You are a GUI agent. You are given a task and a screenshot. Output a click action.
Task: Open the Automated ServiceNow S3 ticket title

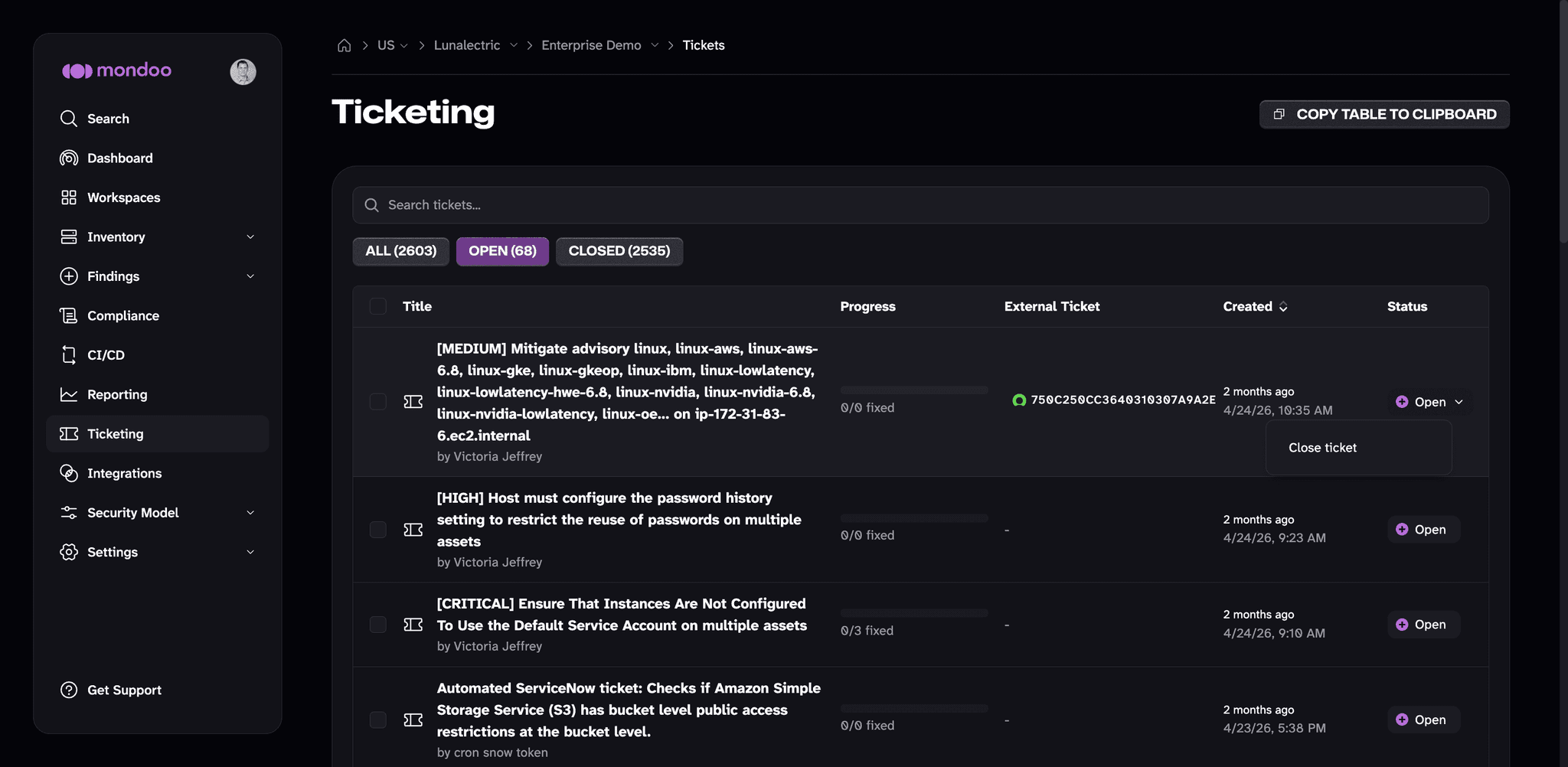pyautogui.click(x=629, y=710)
